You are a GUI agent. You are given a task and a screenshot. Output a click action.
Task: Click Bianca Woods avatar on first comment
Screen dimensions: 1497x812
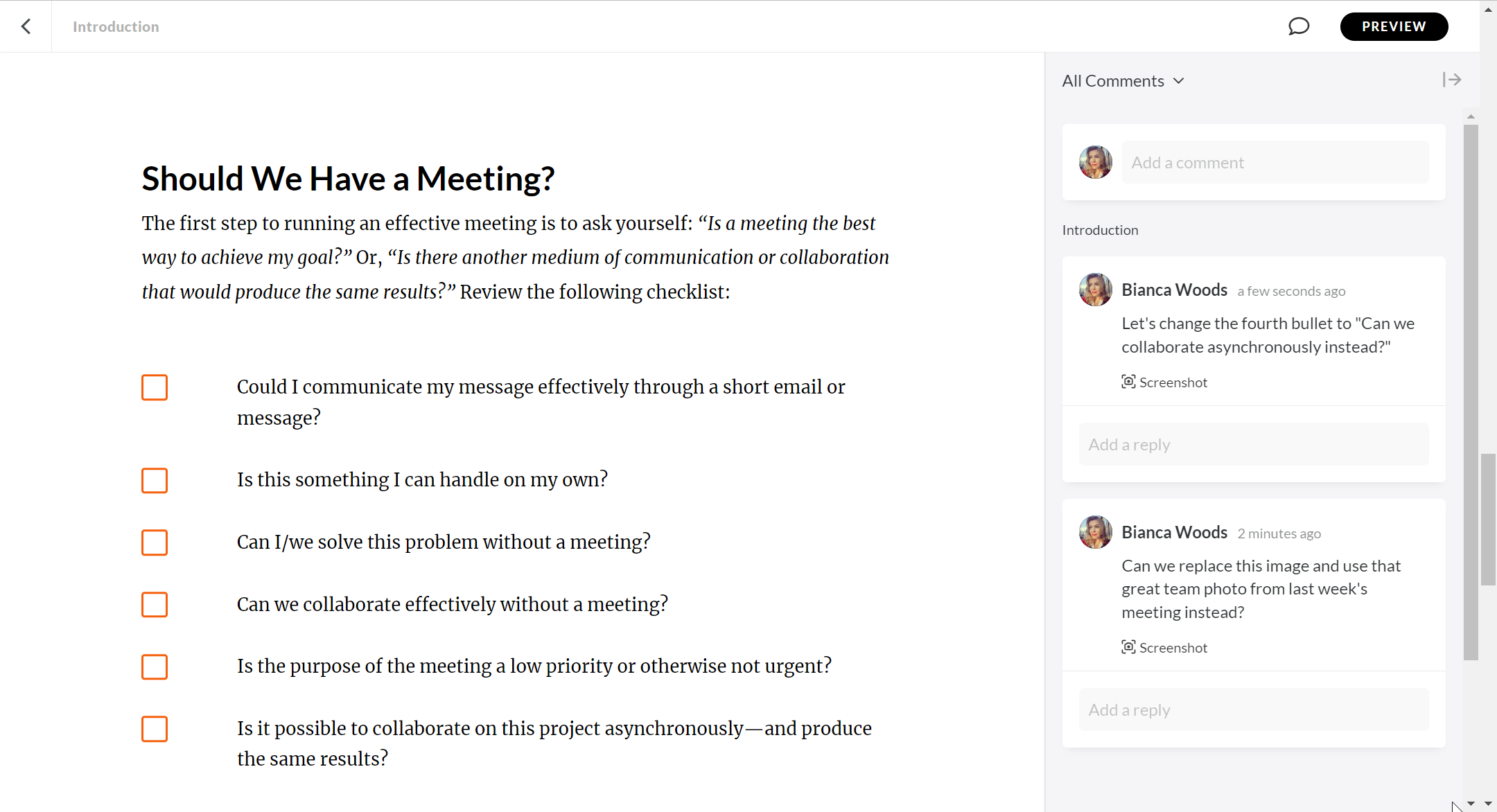tap(1095, 290)
